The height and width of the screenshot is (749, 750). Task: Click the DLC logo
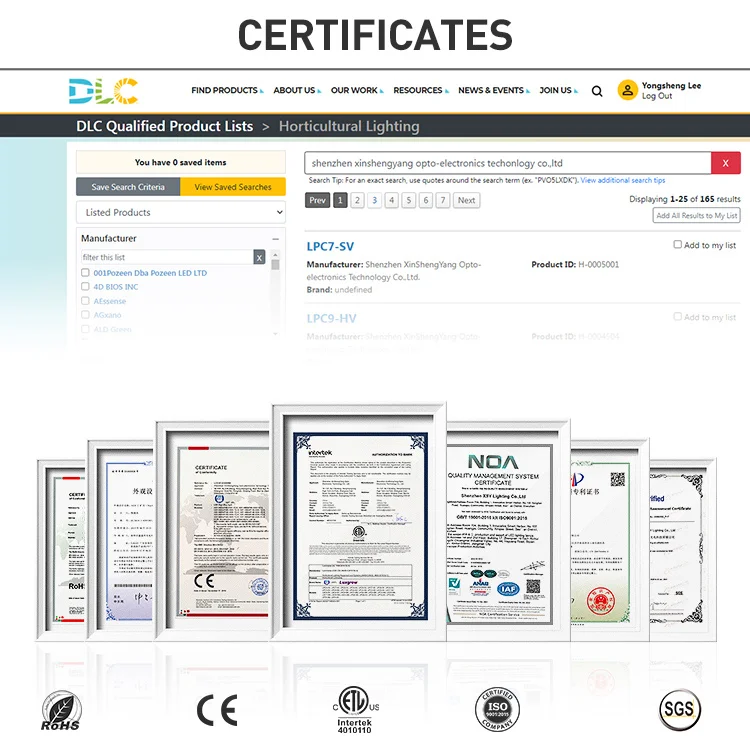[x=103, y=91]
